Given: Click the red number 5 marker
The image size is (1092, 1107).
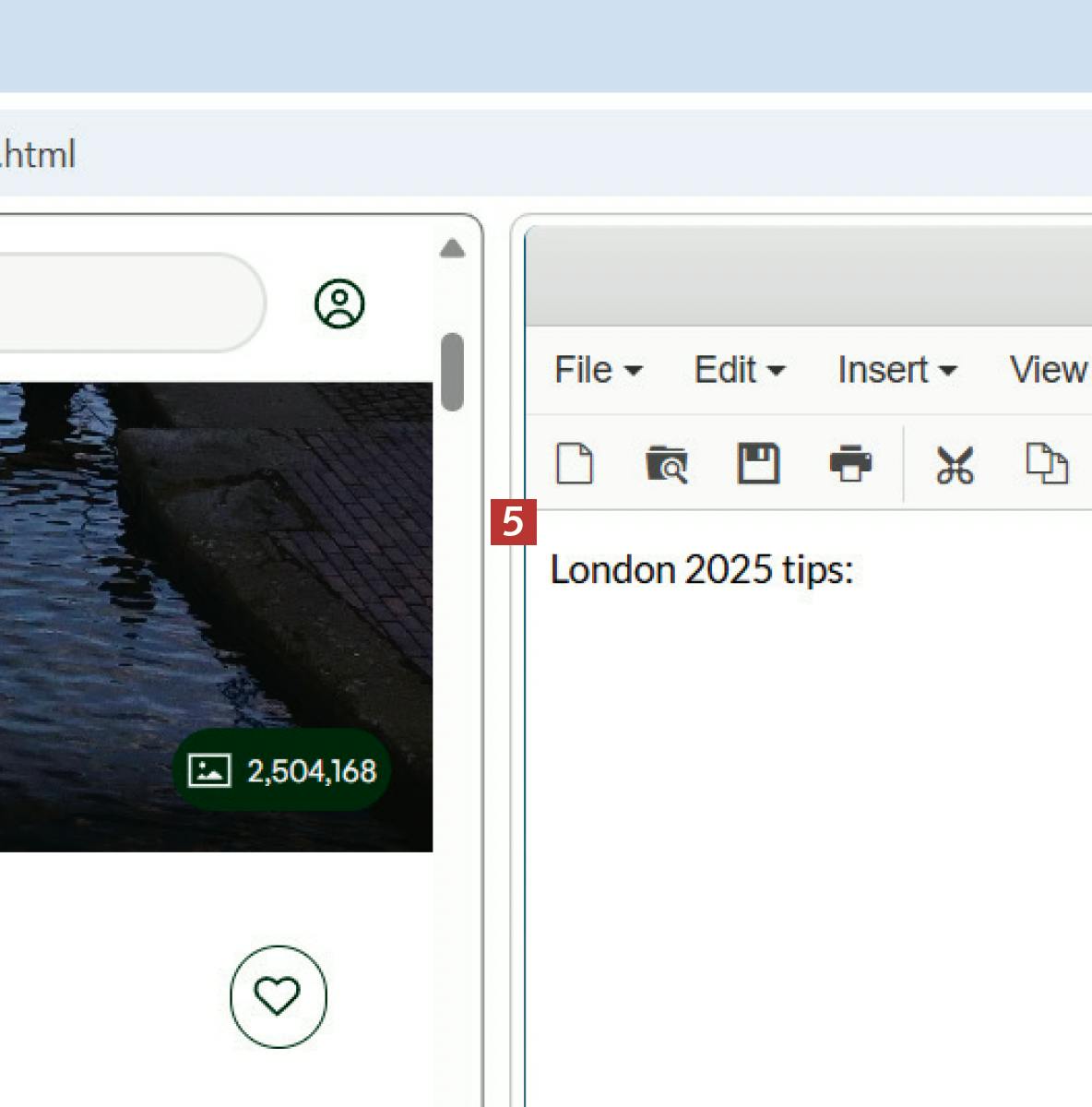Looking at the screenshot, I should pyautogui.click(x=513, y=522).
